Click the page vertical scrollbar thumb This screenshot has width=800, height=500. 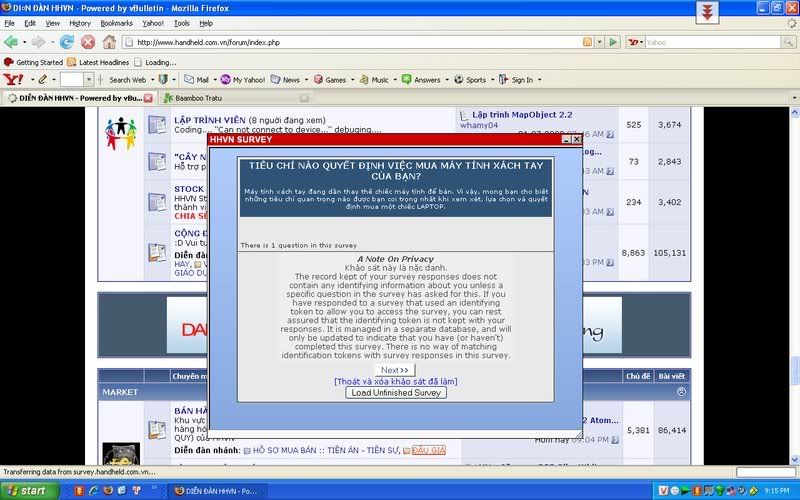(794, 370)
